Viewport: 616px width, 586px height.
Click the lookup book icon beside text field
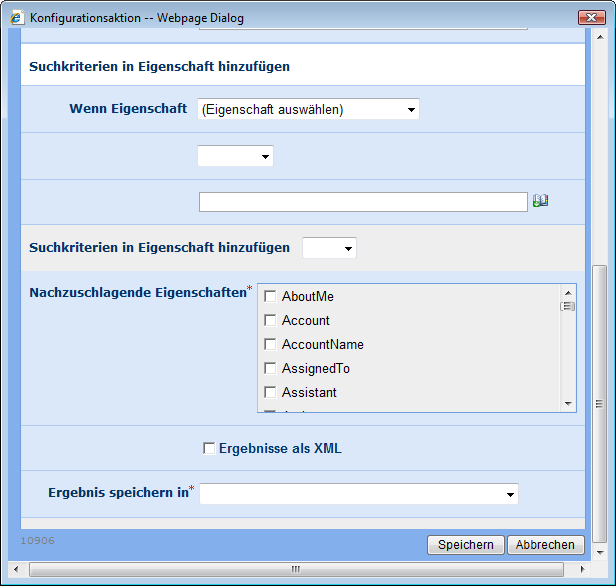(540, 201)
